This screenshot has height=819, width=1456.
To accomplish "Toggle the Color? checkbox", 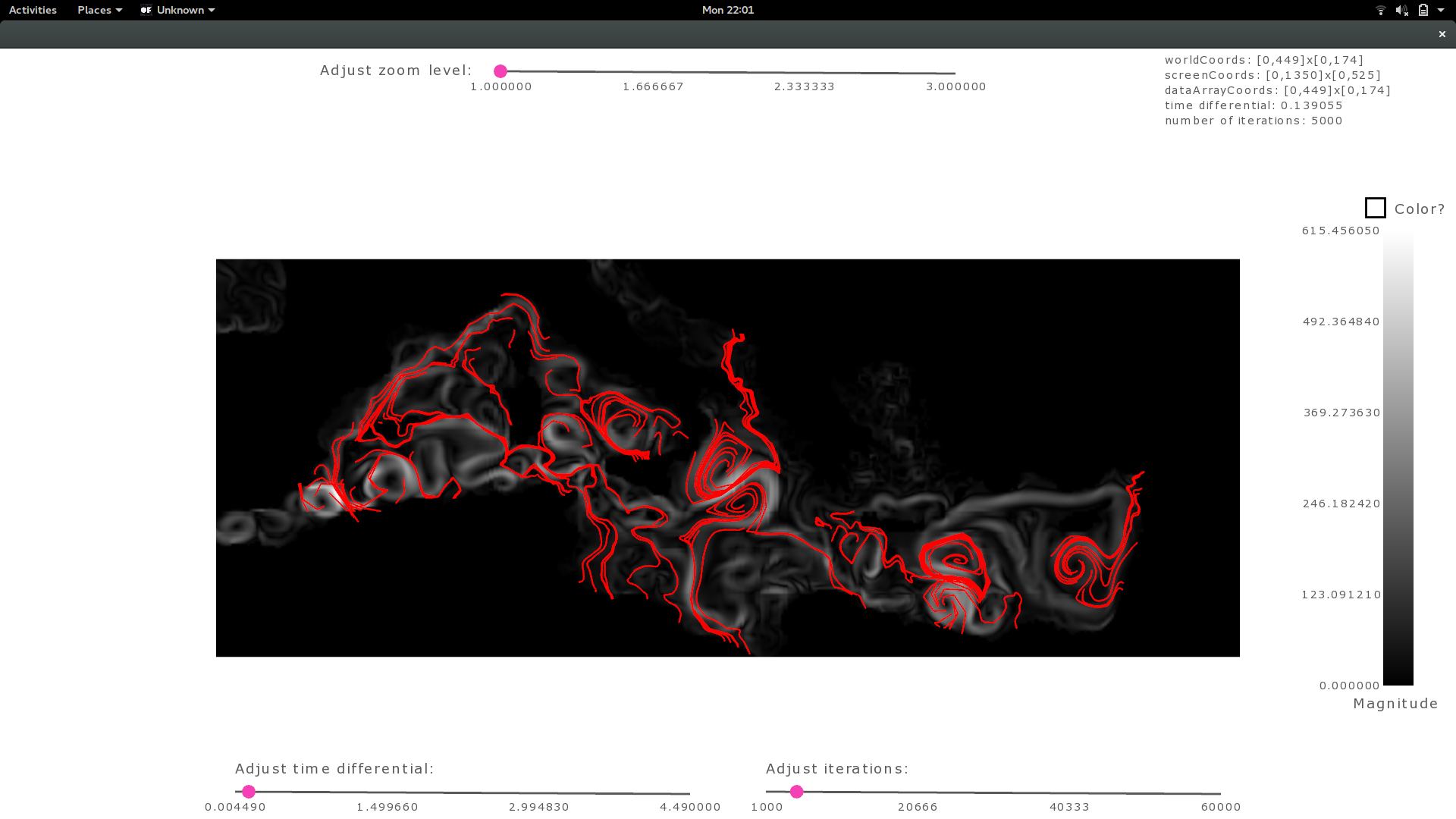I will [x=1375, y=208].
